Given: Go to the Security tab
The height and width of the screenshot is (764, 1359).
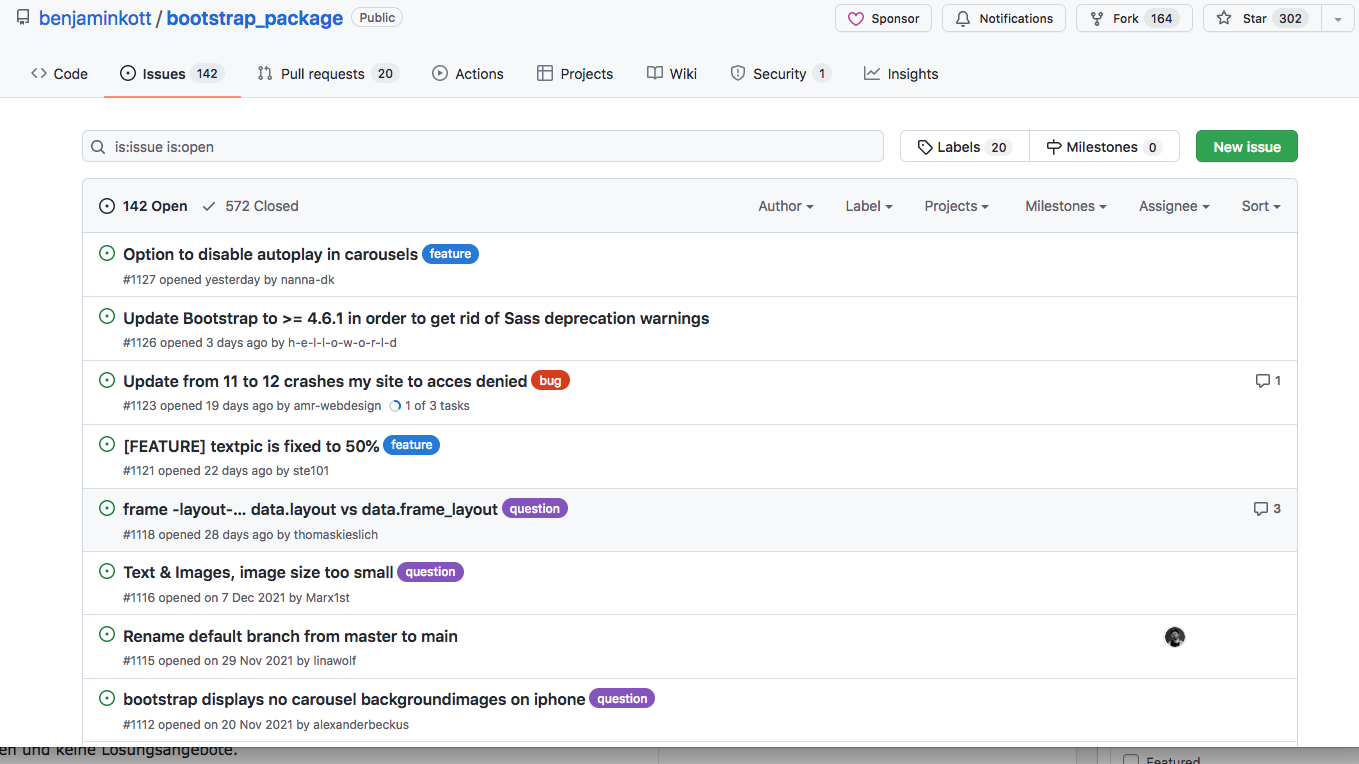Looking at the screenshot, I should tap(780, 74).
